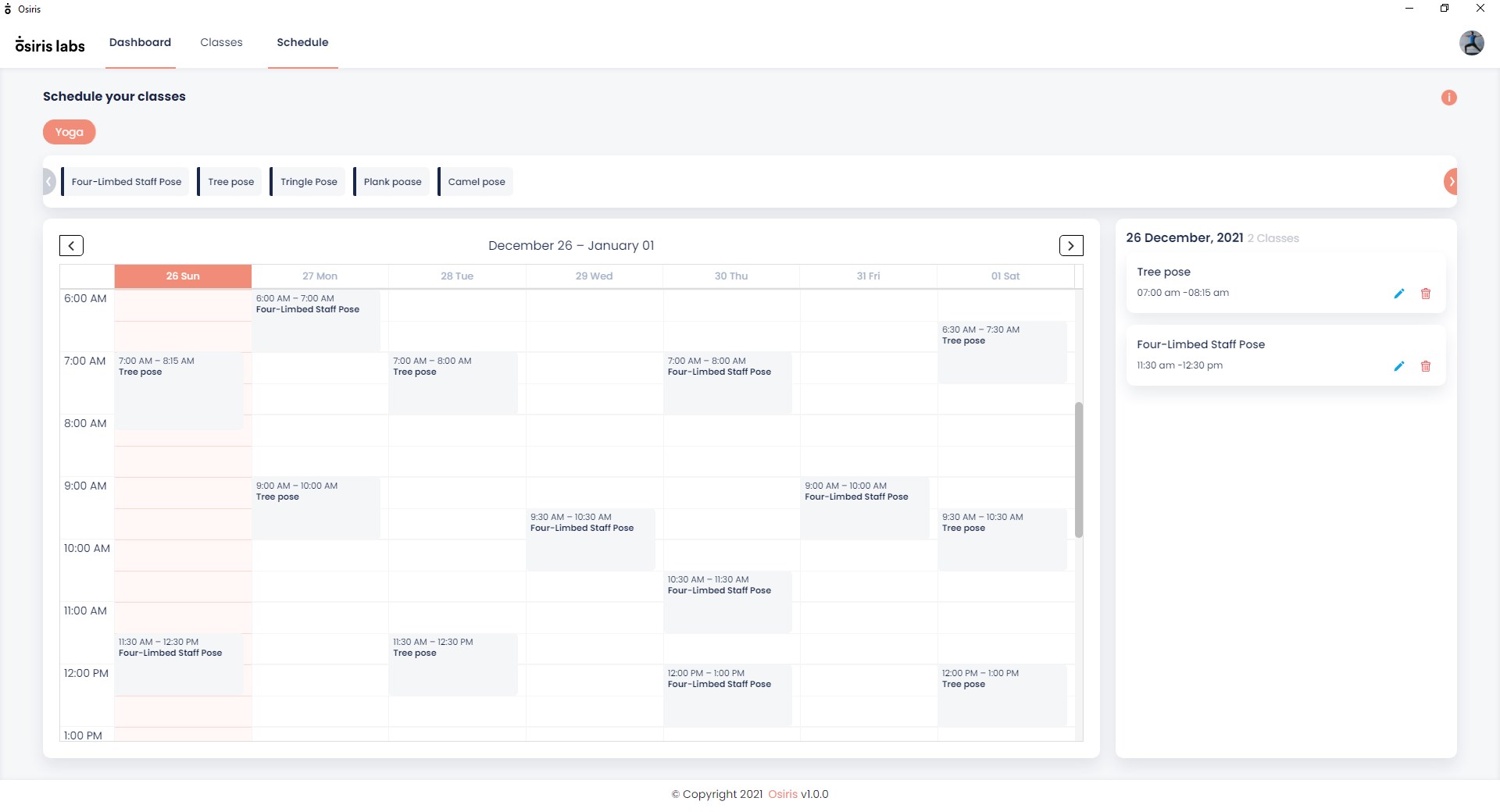Viewport: 1500px width, 812px height.
Task: Open the Dashboard tab
Action: [140, 42]
